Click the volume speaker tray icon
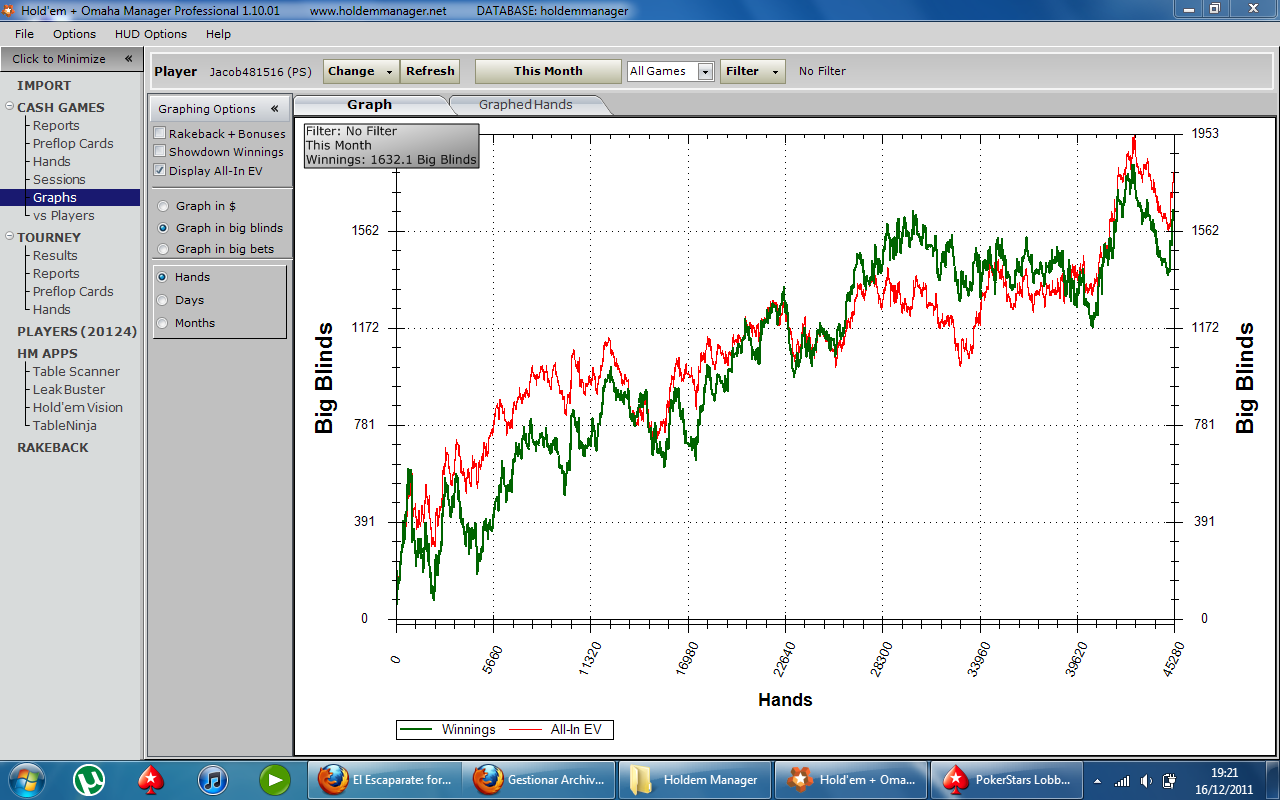This screenshot has height=800, width=1280. [x=1146, y=781]
